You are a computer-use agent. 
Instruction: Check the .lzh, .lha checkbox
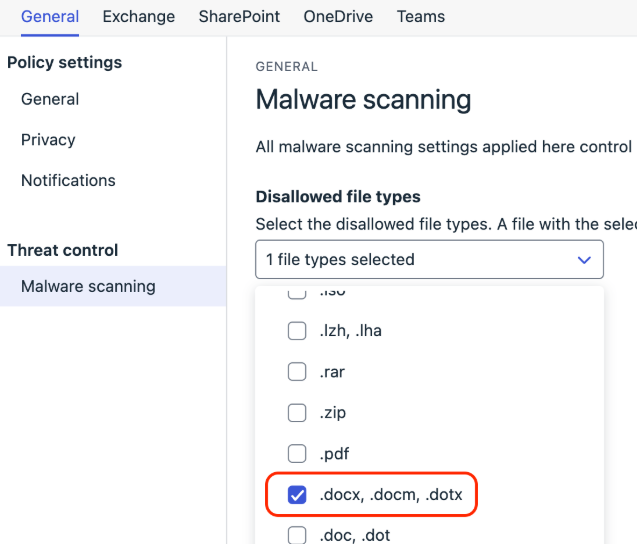(x=297, y=331)
